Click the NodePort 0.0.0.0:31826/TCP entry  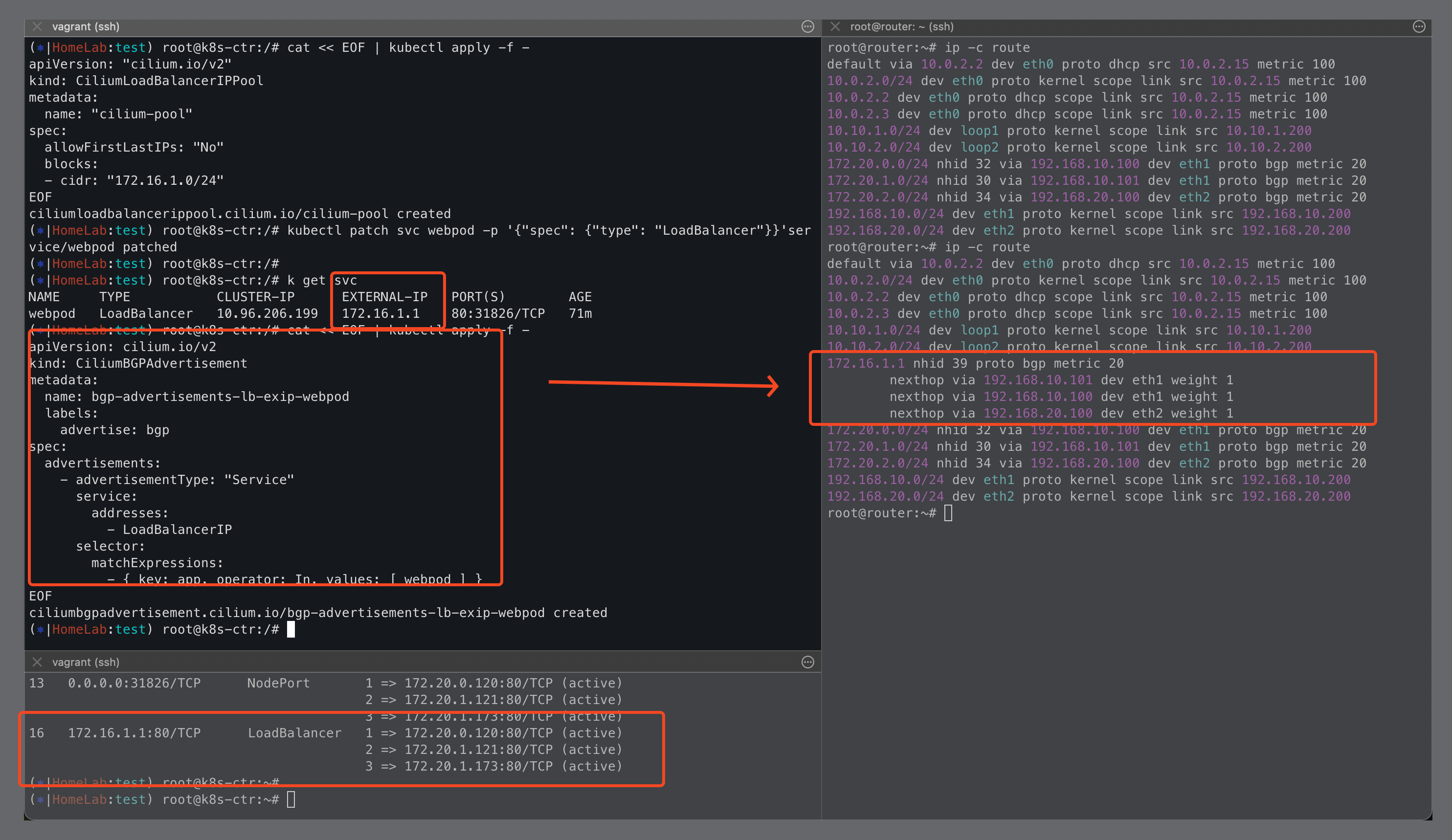134,683
